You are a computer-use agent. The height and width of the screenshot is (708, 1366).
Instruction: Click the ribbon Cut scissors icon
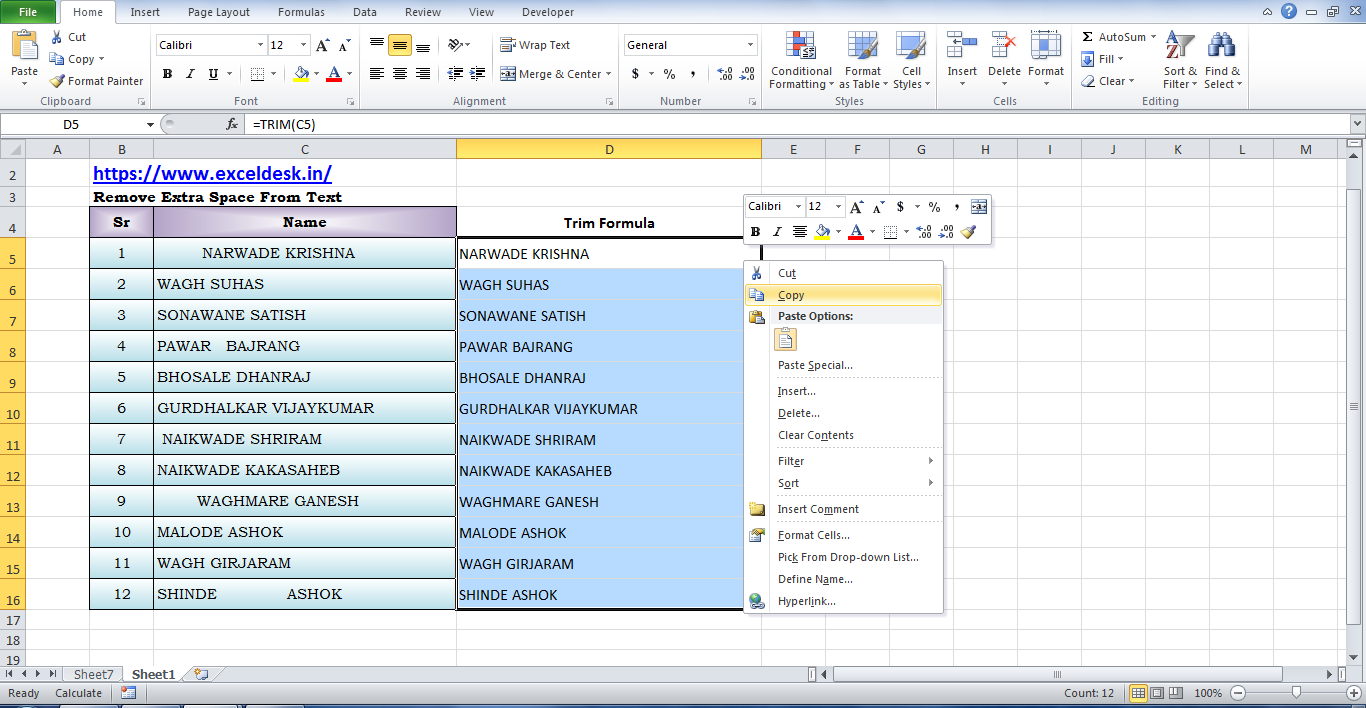56,37
